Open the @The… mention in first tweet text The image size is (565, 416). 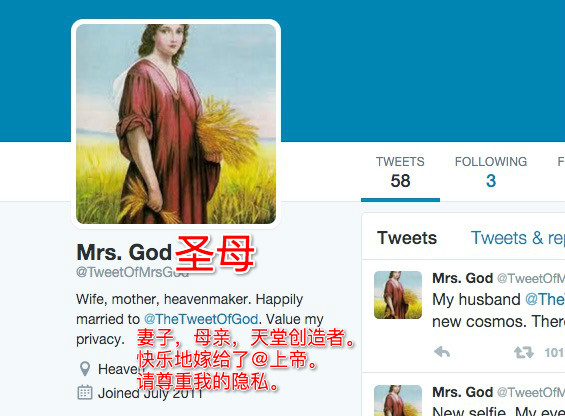click(545, 299)
